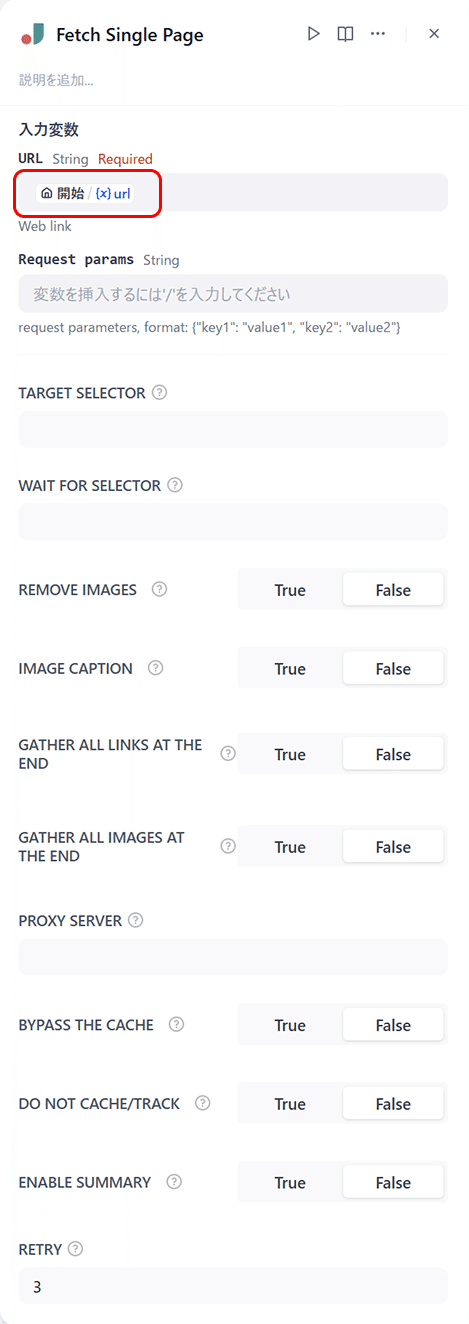Image resolution: width=469 pixels, height=1324 pixels.
Task: Show help icon next to REMOVE IMAGES
Action: tap(159, 589)
